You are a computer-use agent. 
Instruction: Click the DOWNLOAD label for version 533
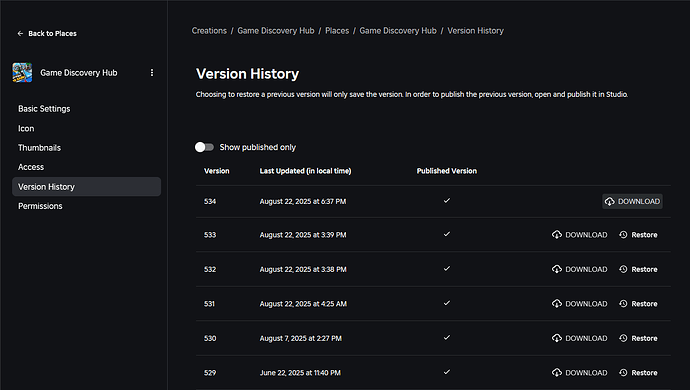pos(586,235)
